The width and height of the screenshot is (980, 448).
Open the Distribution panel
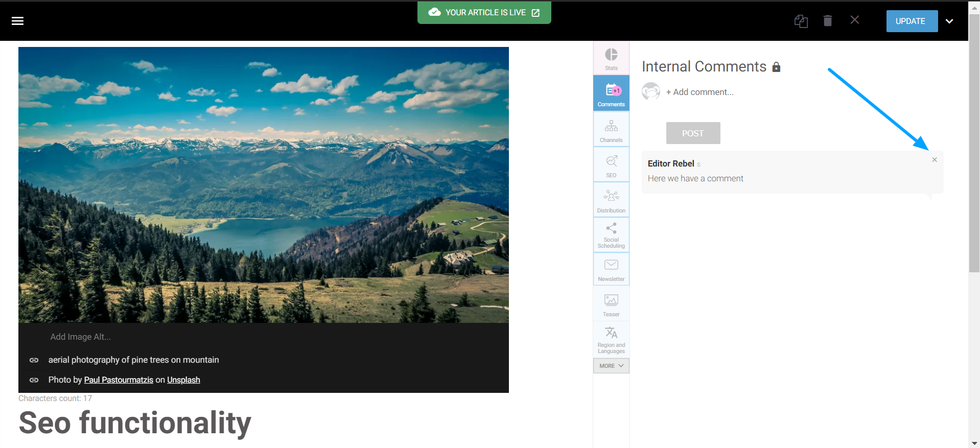pyautogui.click(x=611, y=200)
